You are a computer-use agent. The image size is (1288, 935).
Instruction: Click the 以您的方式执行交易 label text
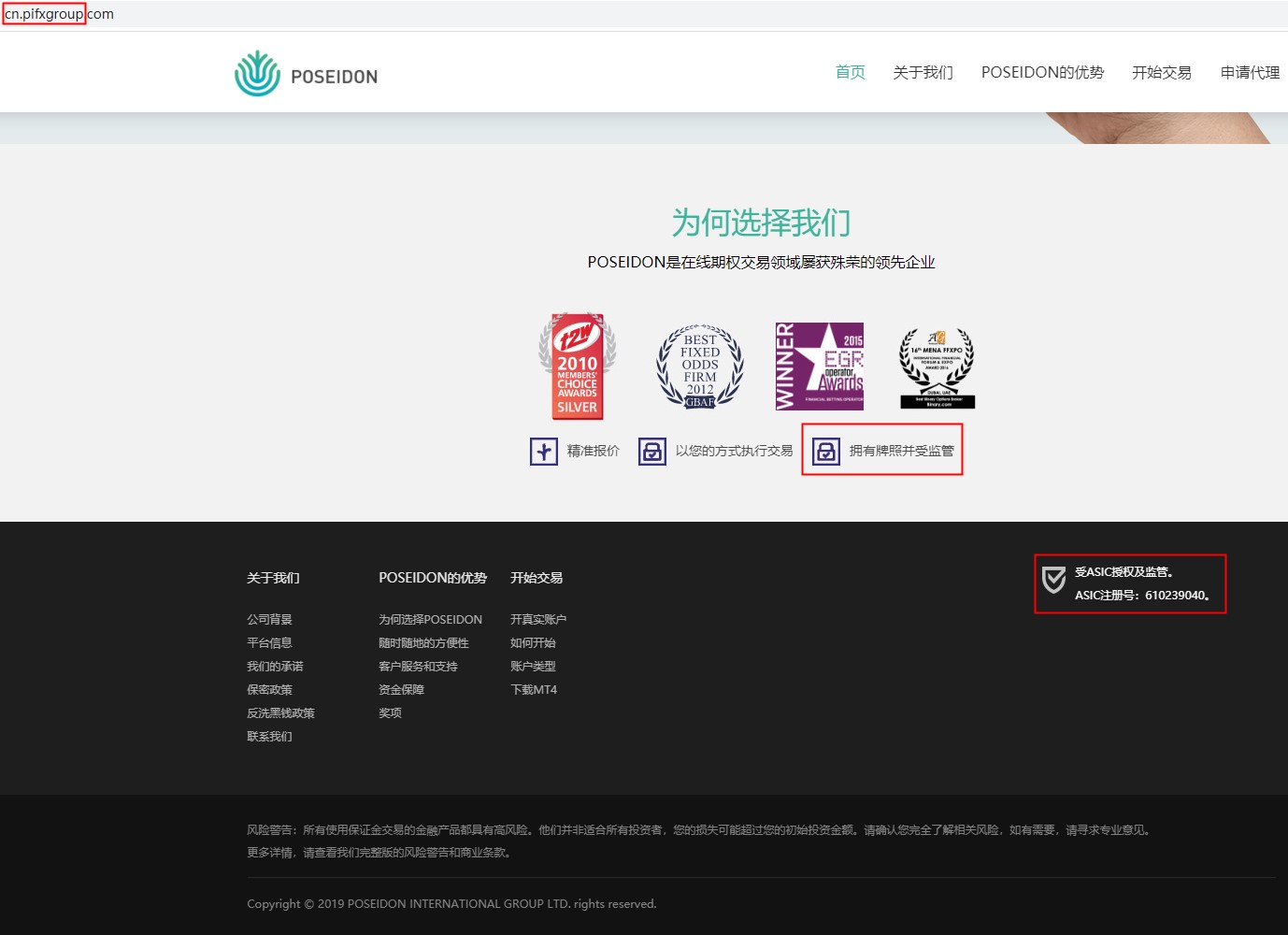735,451
